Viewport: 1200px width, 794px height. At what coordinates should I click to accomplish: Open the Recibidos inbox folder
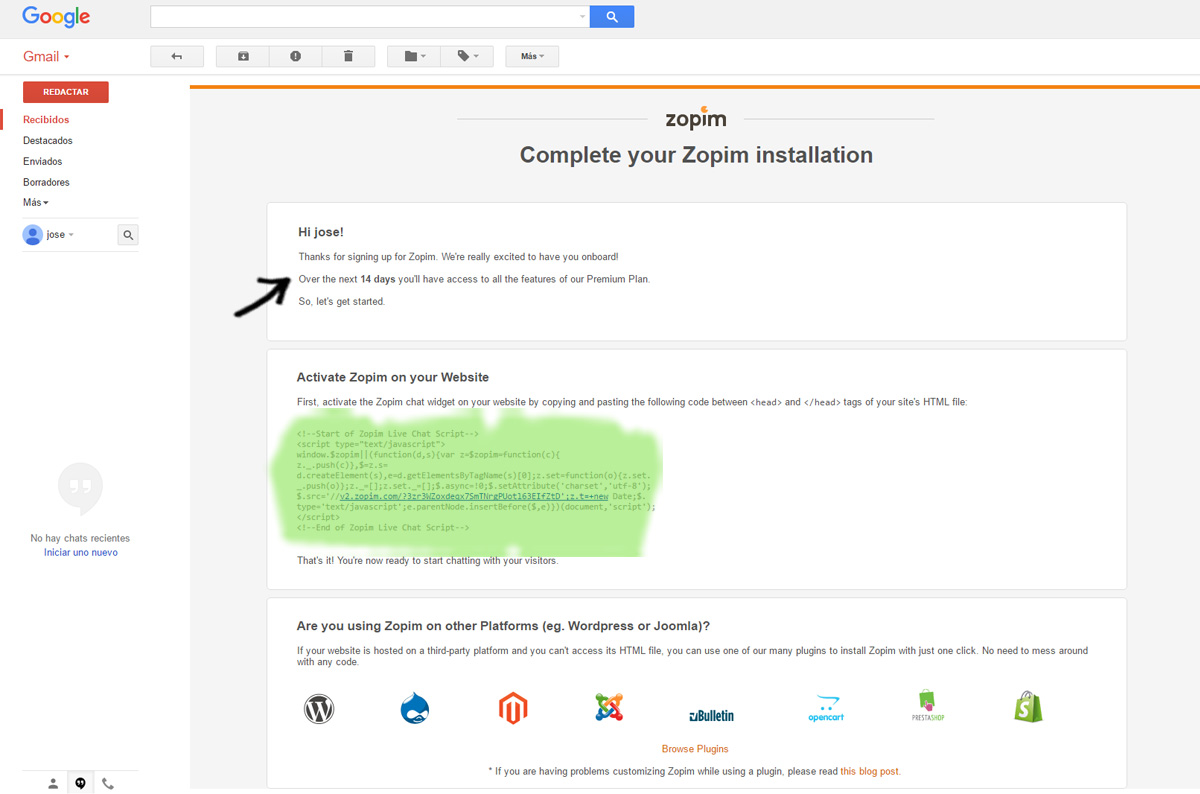tap(46, 120)
